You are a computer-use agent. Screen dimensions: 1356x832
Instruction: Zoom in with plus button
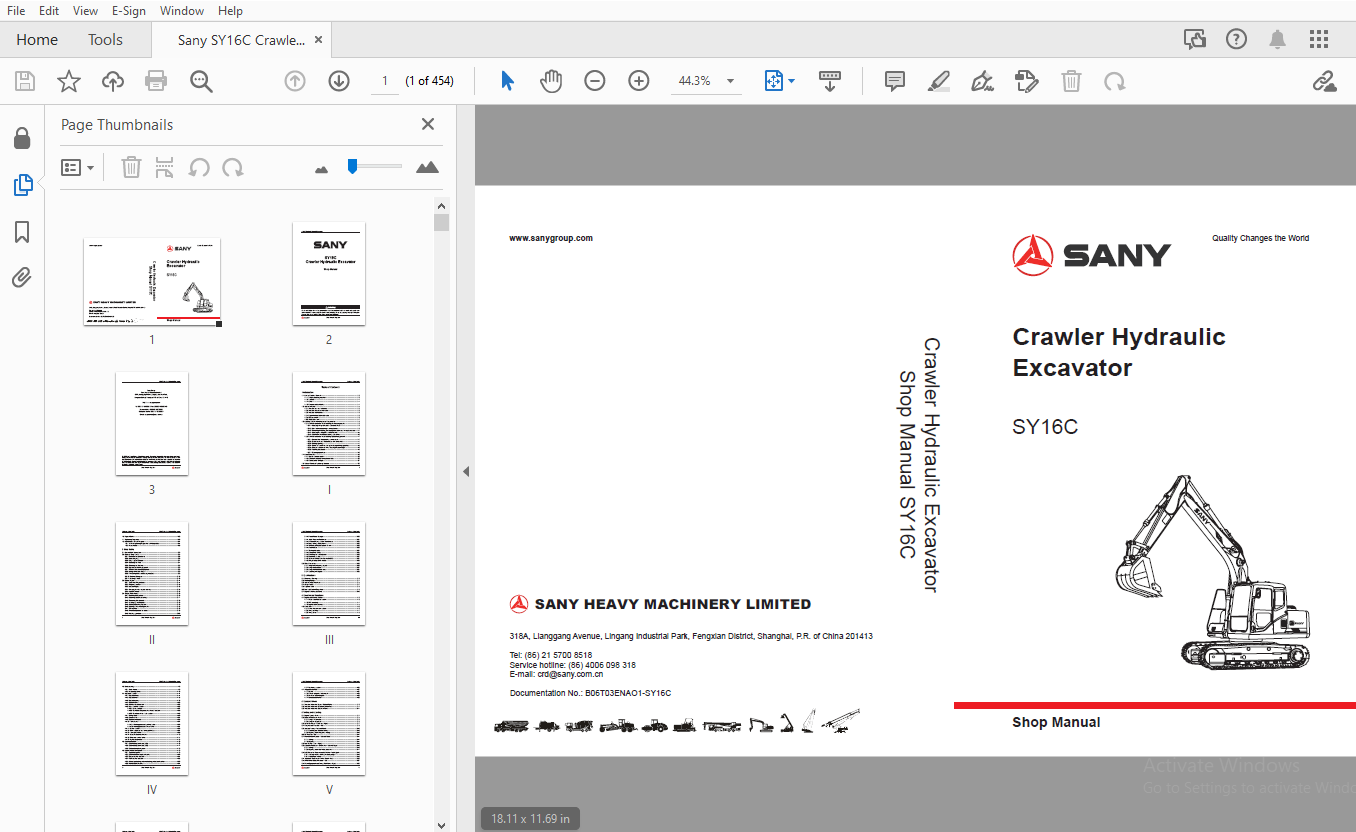coord(639,81)
